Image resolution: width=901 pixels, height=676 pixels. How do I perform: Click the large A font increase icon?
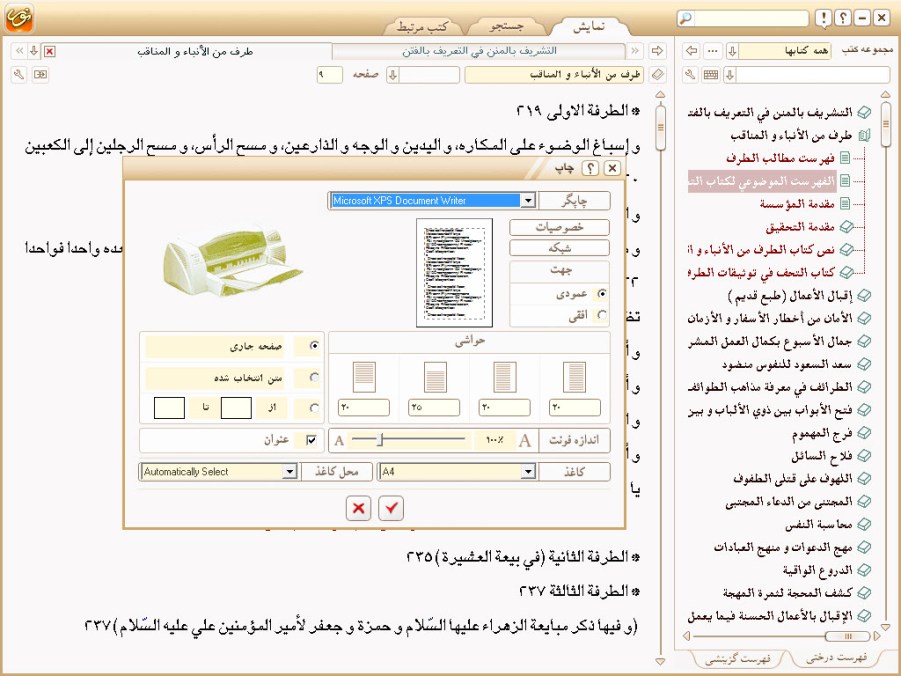point(525,441)
